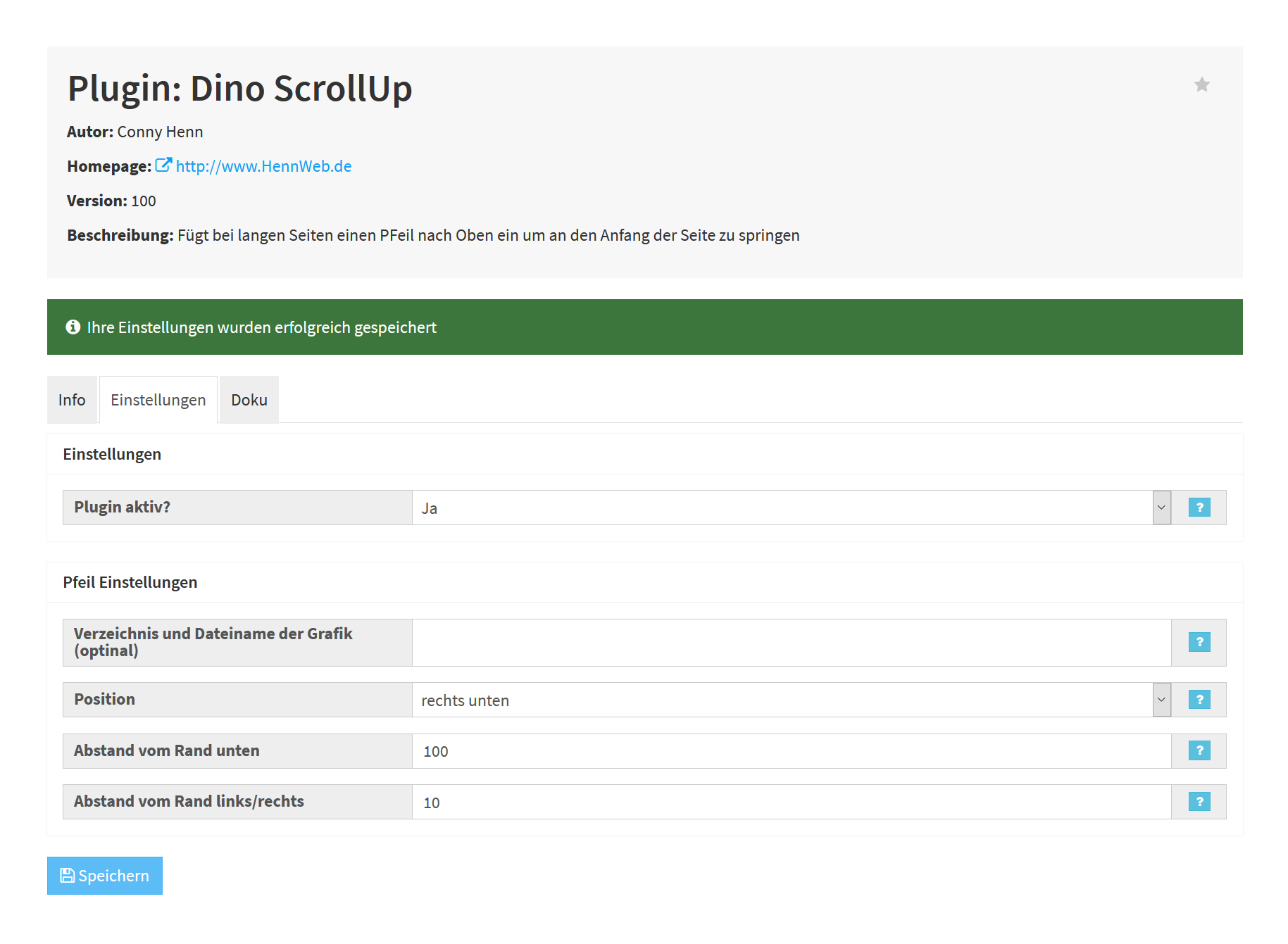Click the info icon in green success banner
The image size is (1288, 944).
73,327
